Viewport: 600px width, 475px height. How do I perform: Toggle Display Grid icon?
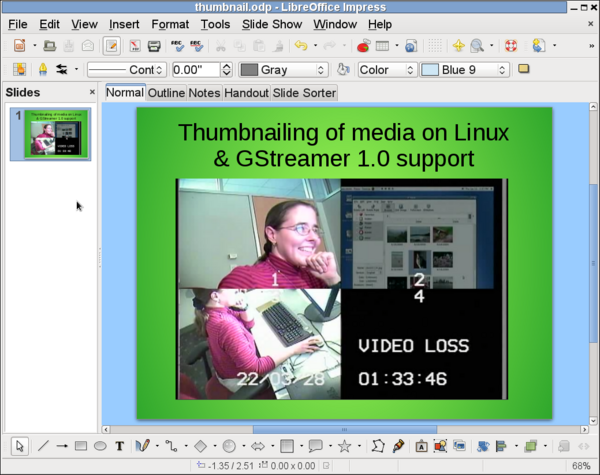[435, 46]
